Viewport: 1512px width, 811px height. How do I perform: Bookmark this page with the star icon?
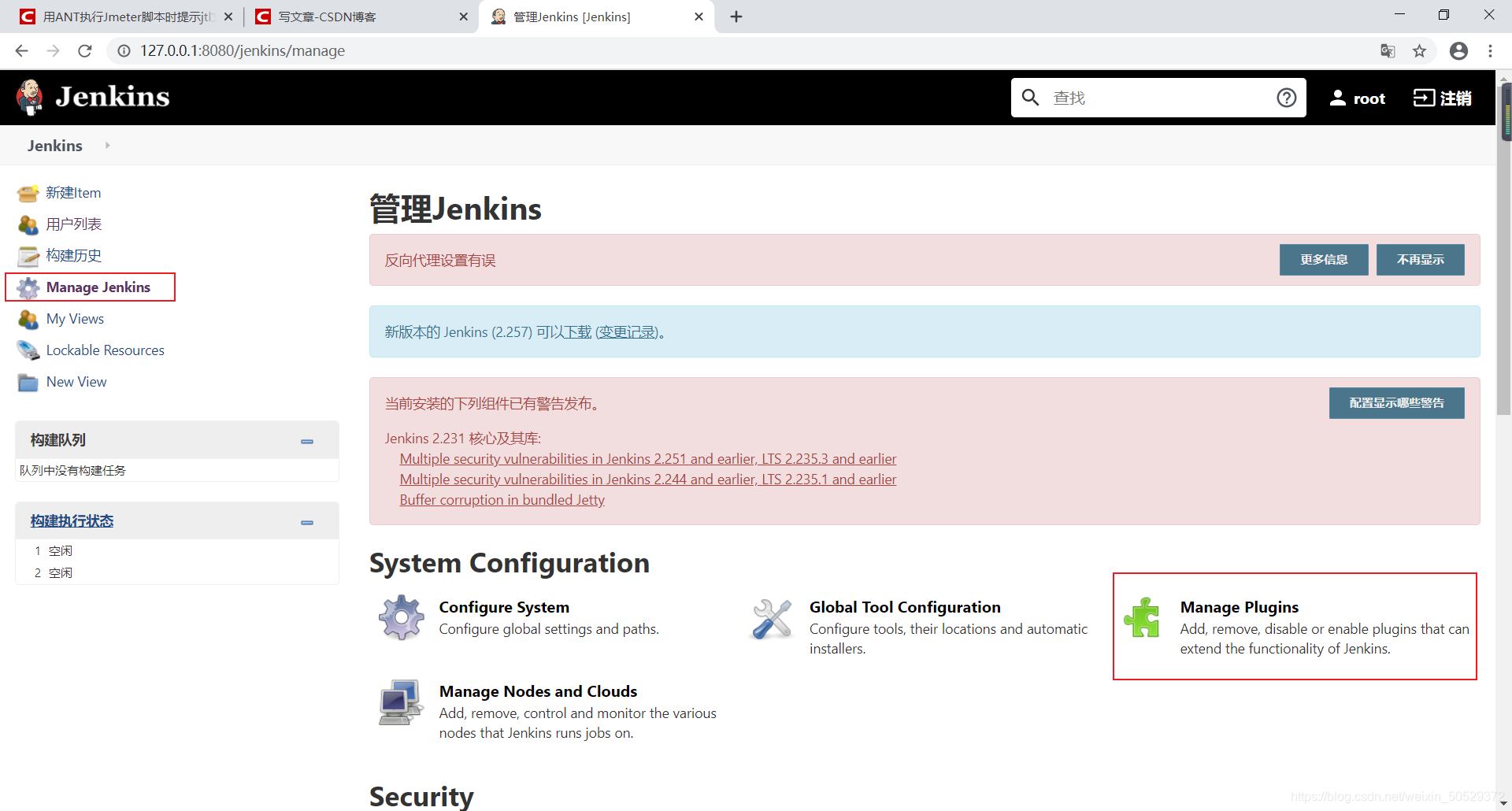[1419, 51]
